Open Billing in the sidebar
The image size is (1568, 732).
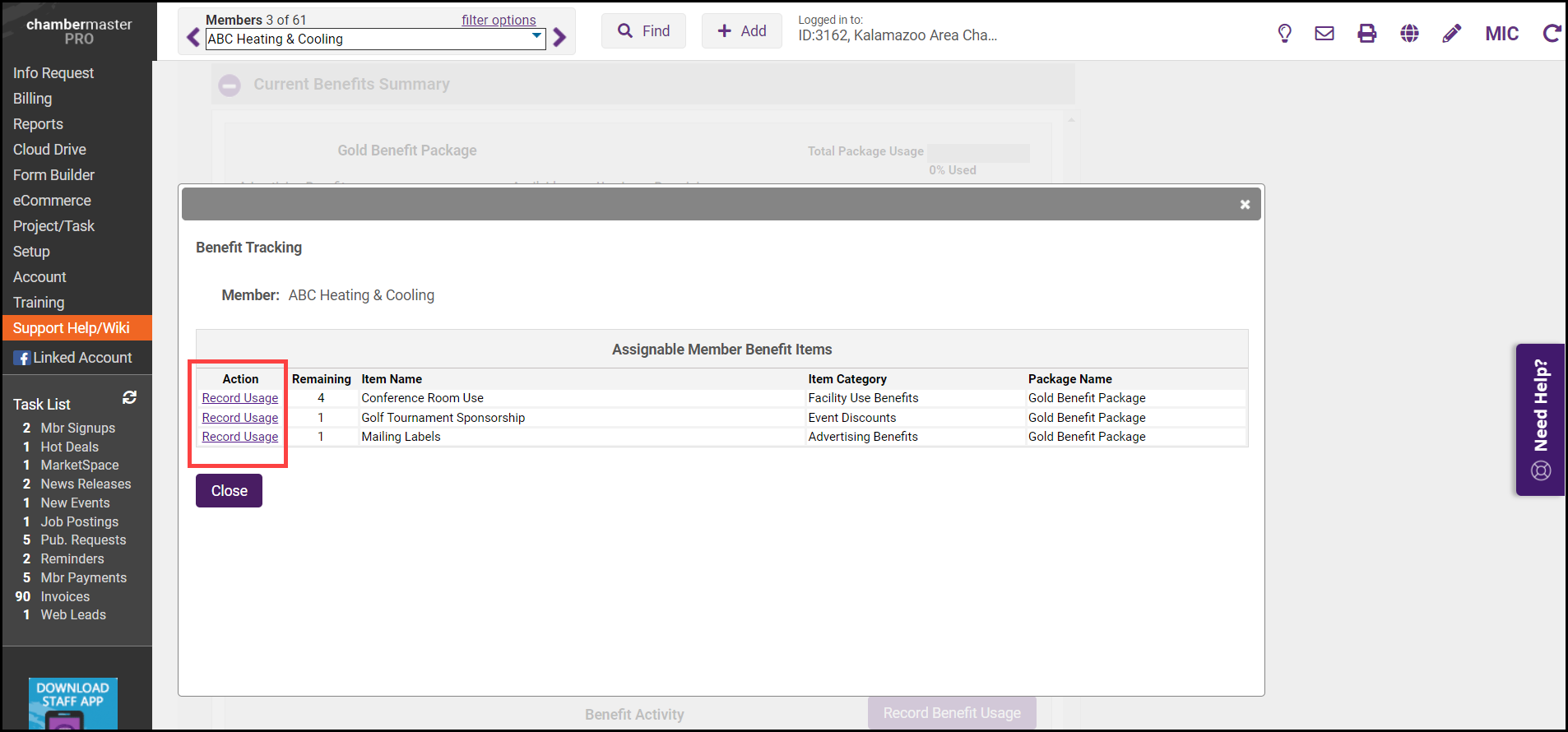click(33, 99)
